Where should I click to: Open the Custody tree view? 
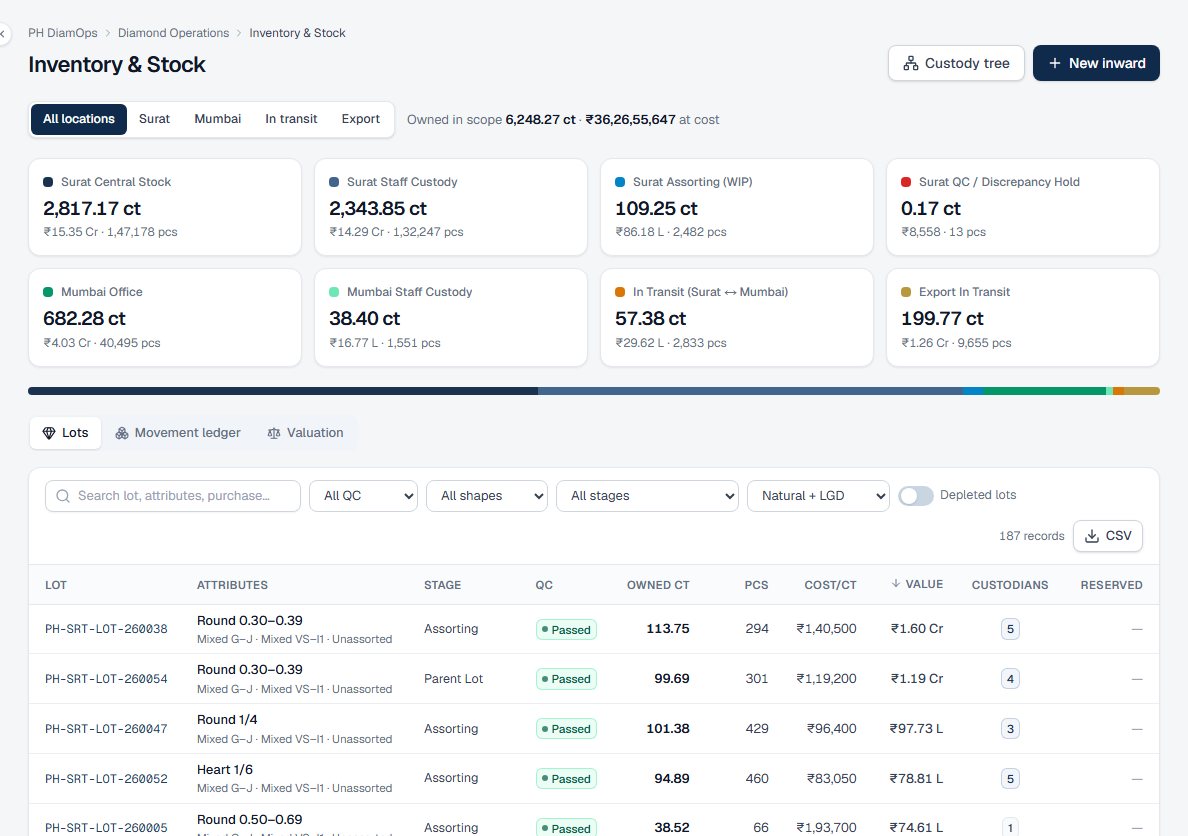[x=955, y=63]
